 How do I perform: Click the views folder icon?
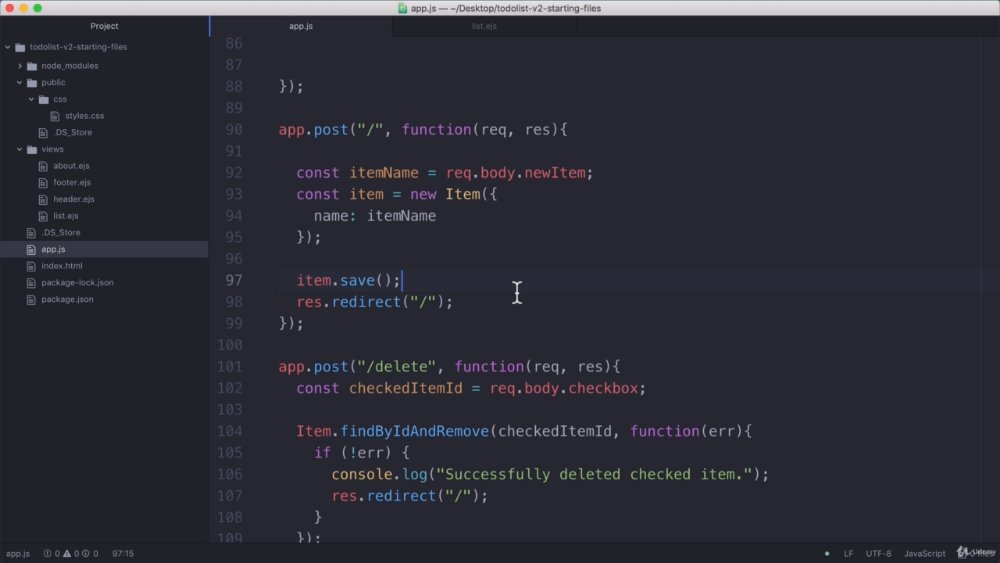pos(32,149)
